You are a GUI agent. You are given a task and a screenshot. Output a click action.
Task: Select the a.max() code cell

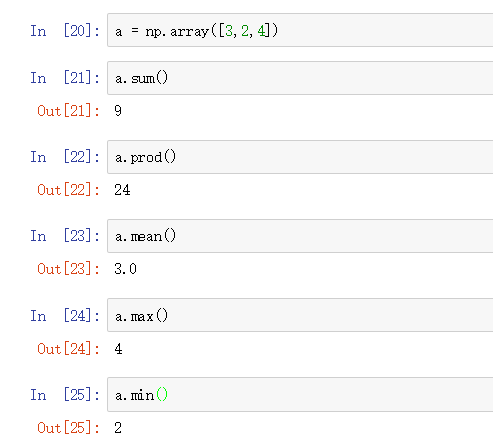300,315
